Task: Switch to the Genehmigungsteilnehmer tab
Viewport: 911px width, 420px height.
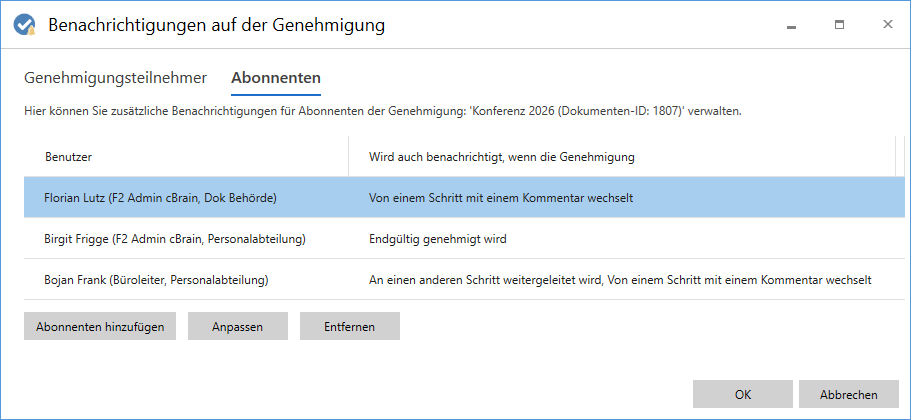Action: [116, 78]
